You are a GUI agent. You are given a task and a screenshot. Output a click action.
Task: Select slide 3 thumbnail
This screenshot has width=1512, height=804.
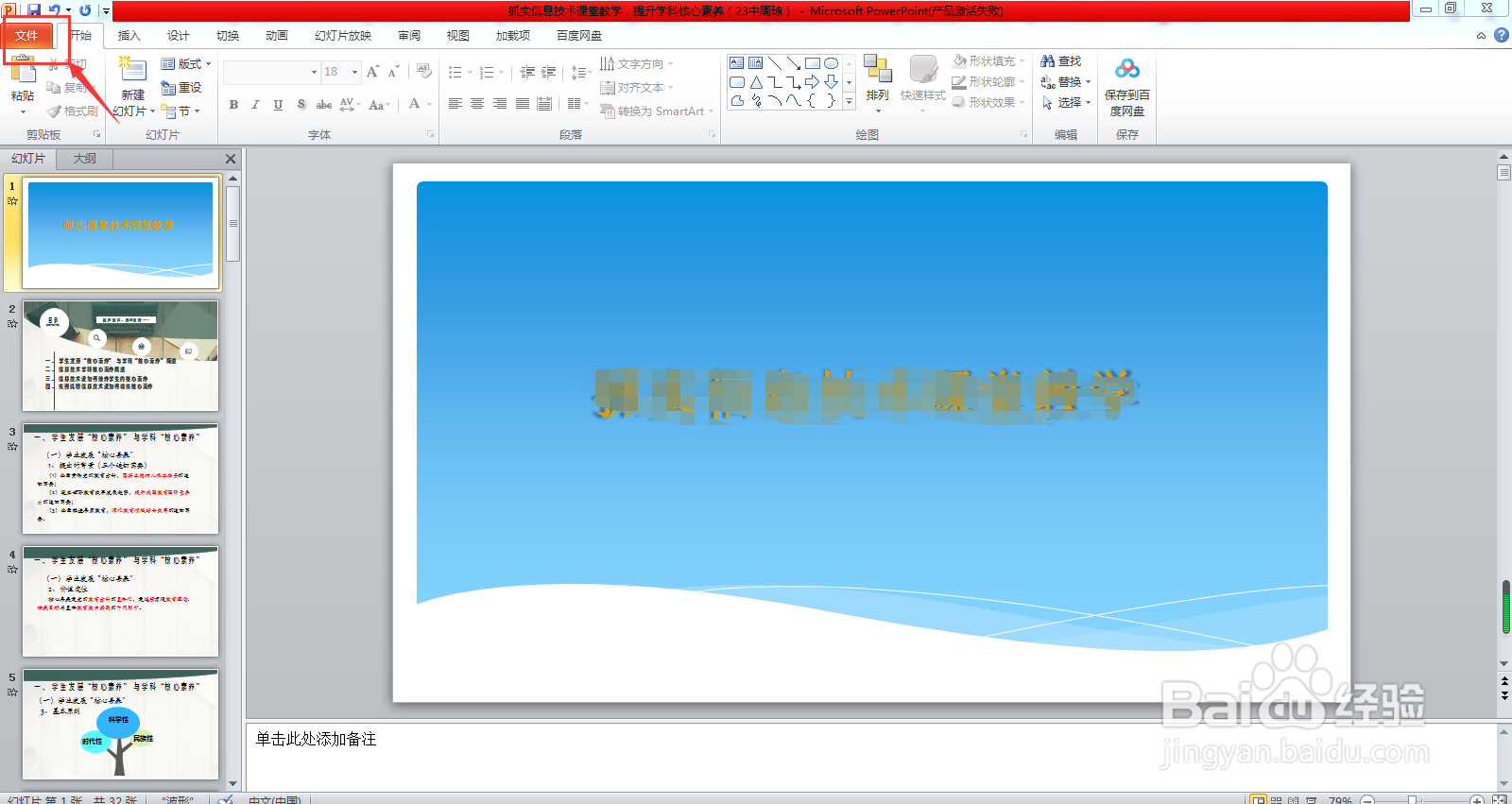pyautogui.click(x=120, y=479)
